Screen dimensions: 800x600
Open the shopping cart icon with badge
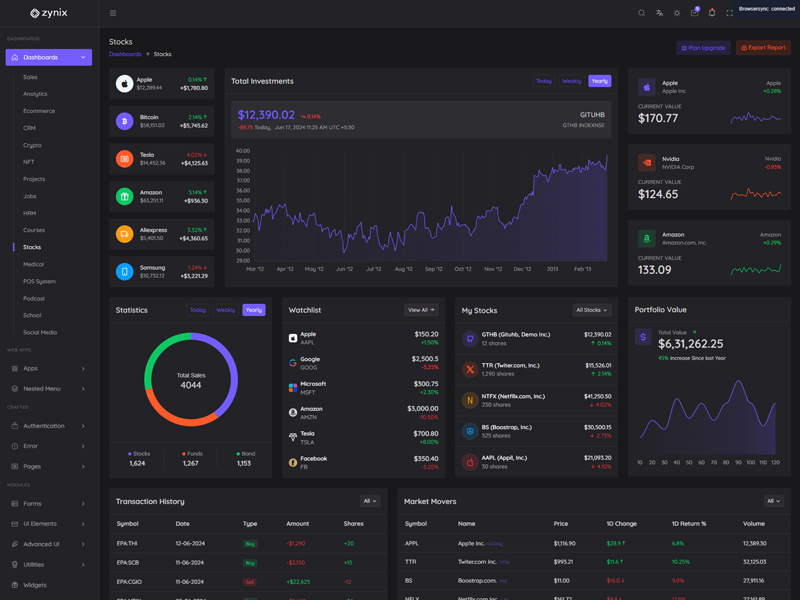tap(694, 13)
